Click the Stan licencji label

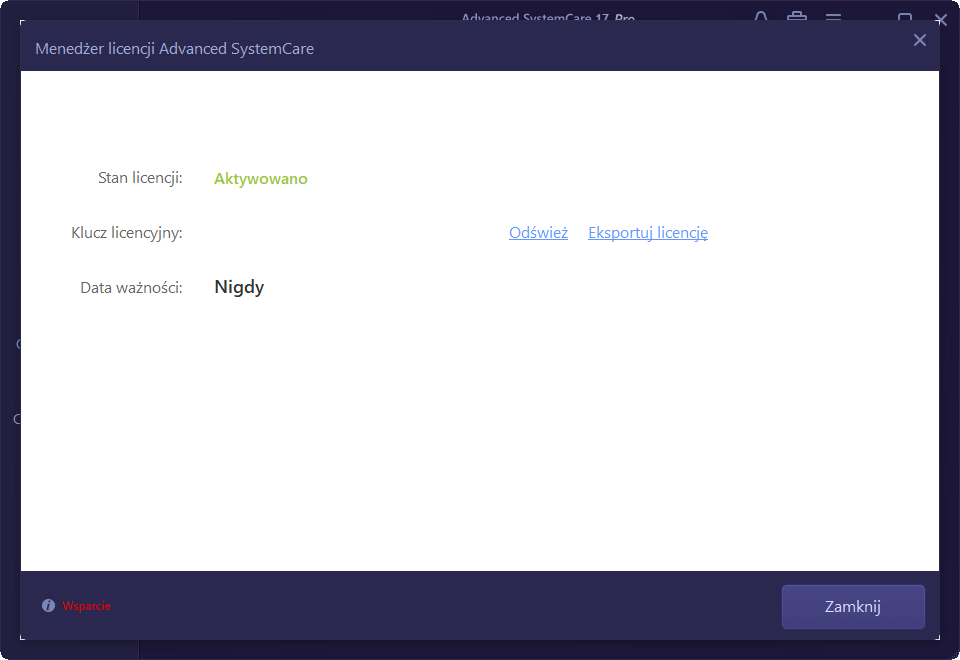[x=140, y=178]
